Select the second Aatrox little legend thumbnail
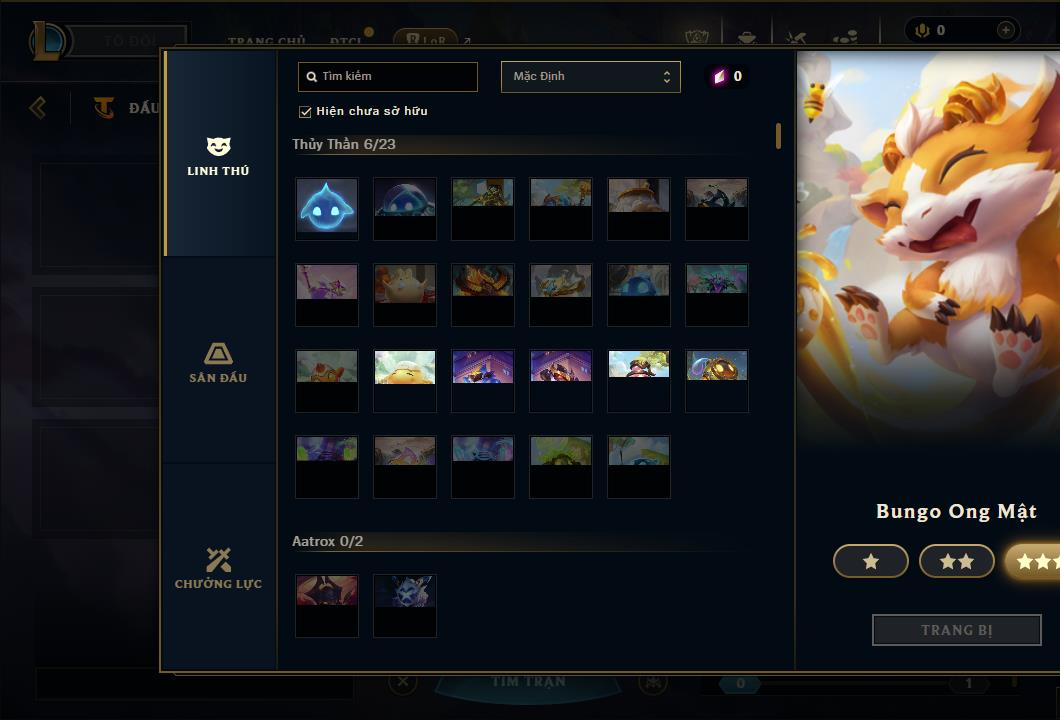The width and height of the screenshot is (1060, 720). (405, 606)
